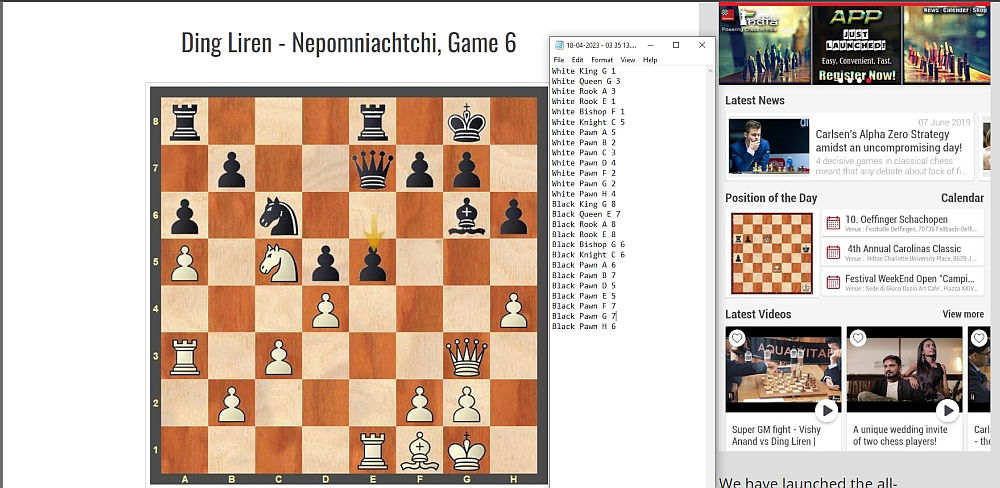Click the Notepad document icon in title bar

coord(557,46)
